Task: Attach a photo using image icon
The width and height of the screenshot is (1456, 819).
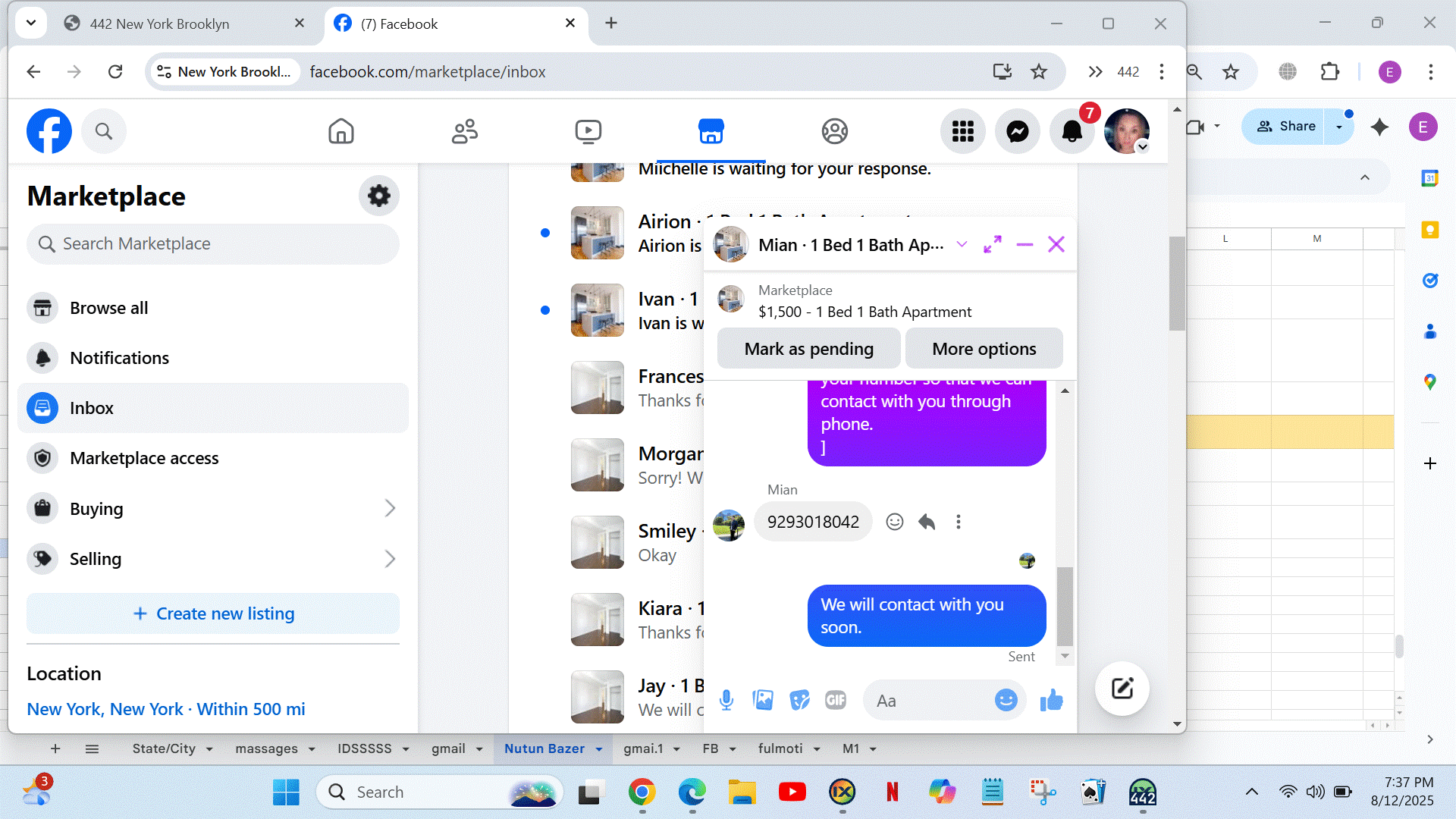Action: click(x=763, y=700)
